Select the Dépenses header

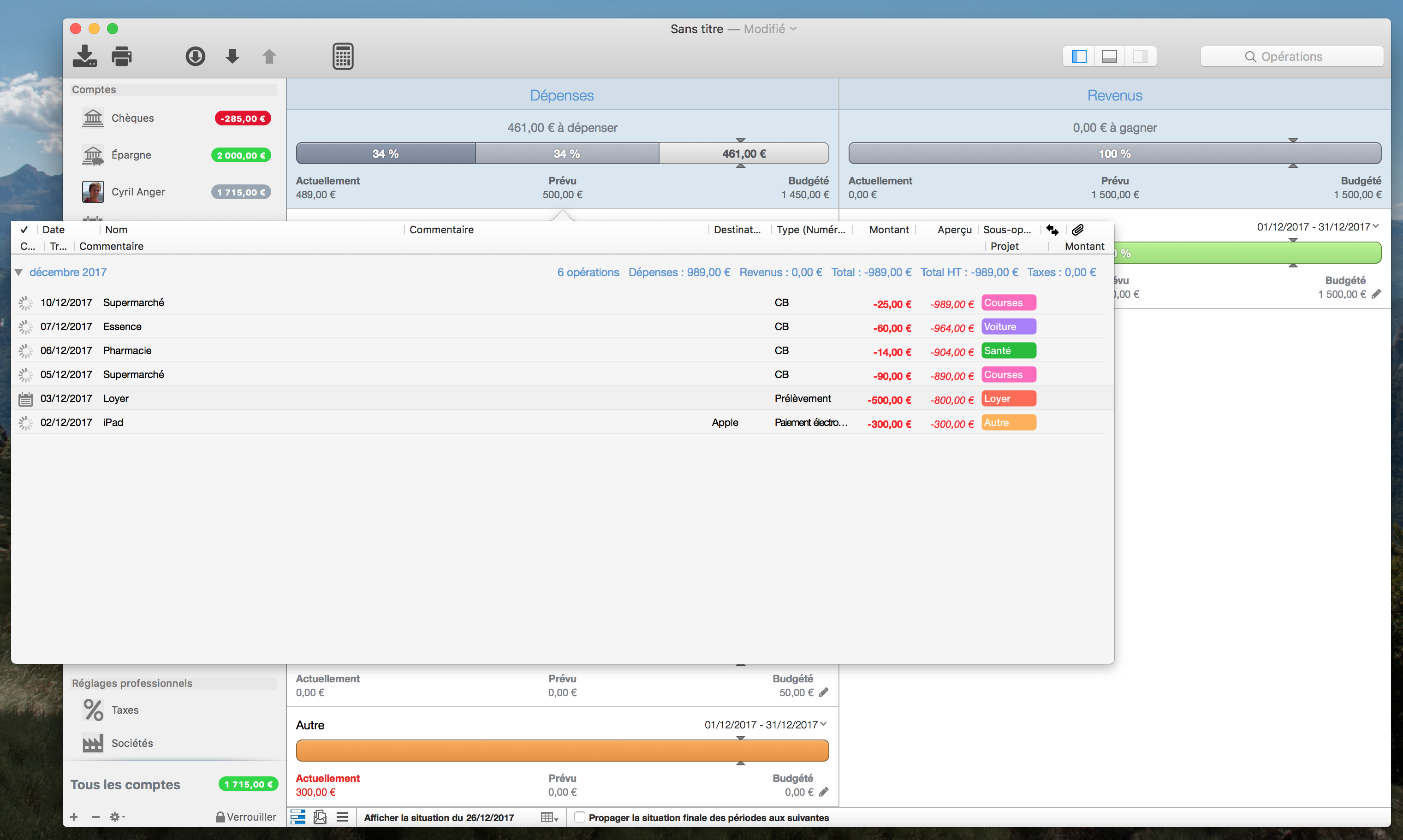pos(562,95)
